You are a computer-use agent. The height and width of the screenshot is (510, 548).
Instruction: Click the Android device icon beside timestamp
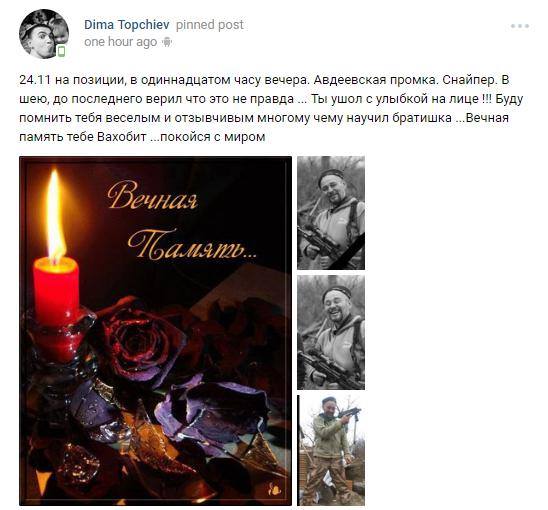click(167, 42)
